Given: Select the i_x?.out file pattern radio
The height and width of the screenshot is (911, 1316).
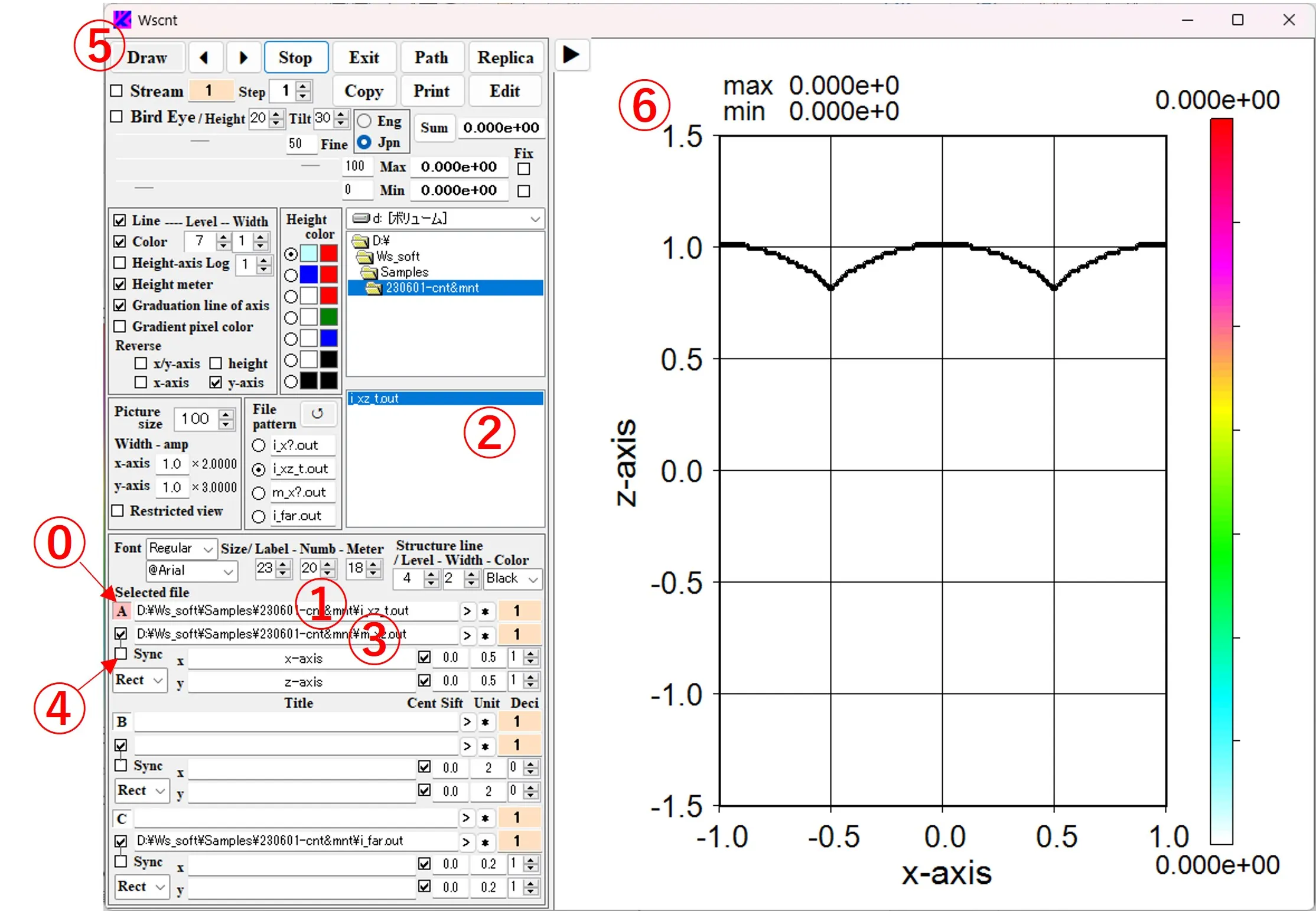Looking at the screenshot, I should [x=259, y=445].
